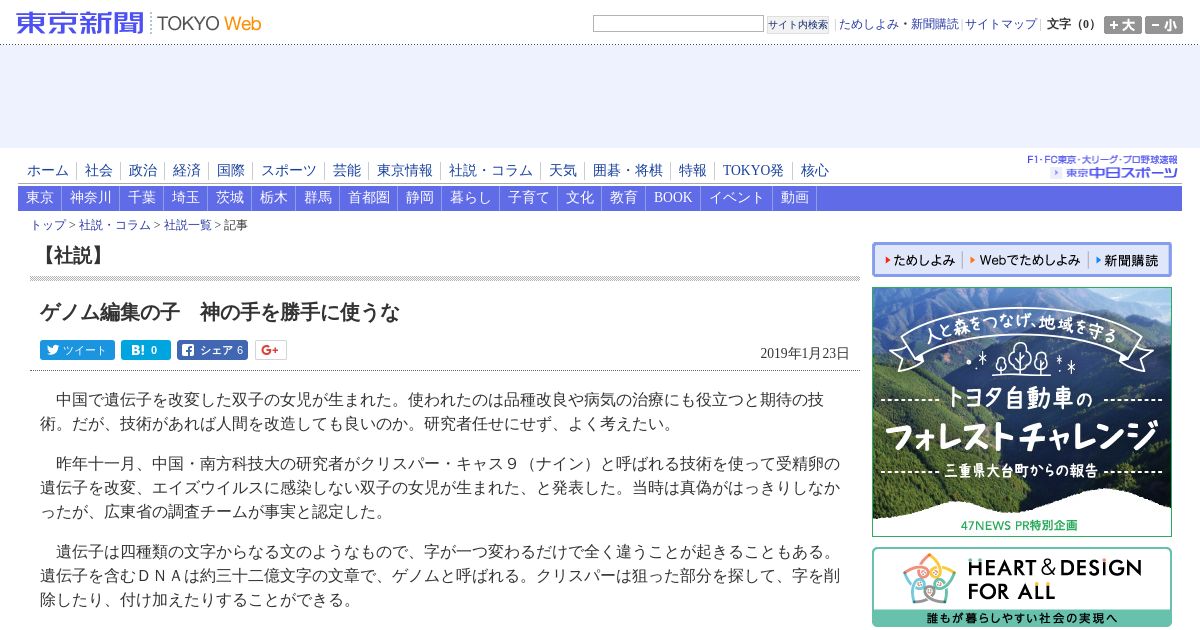Open the 社会 section
Screen dimensions: 1200x630
coord(99,171)
